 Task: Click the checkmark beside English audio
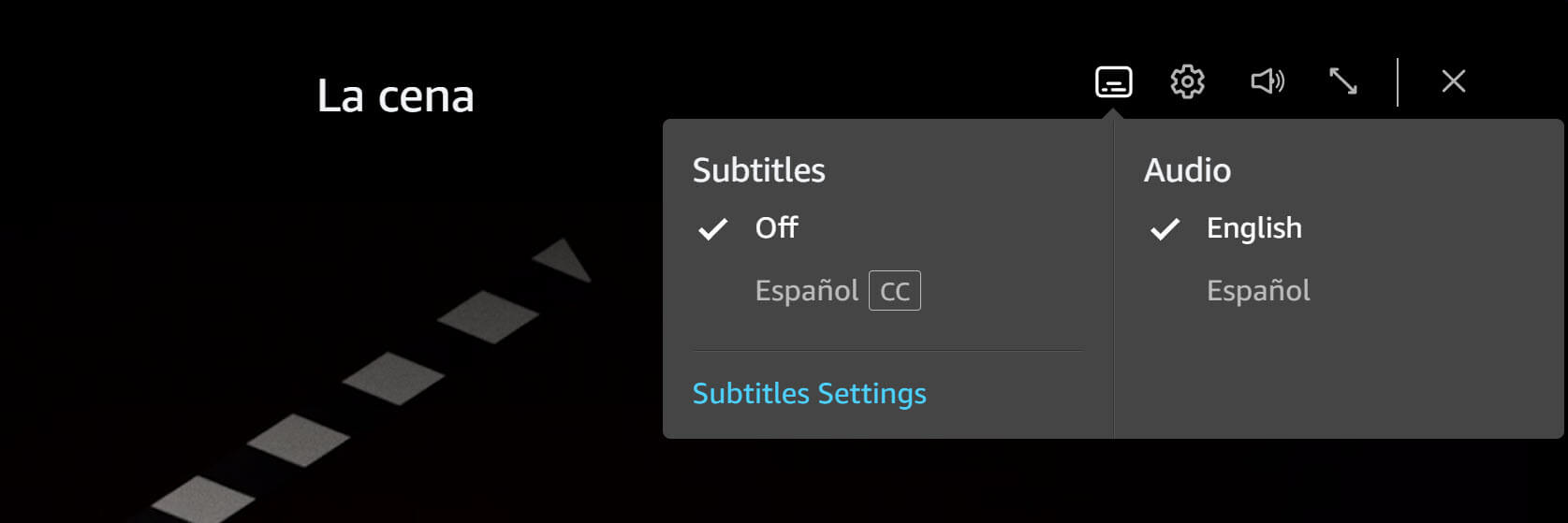(1165, 228)
